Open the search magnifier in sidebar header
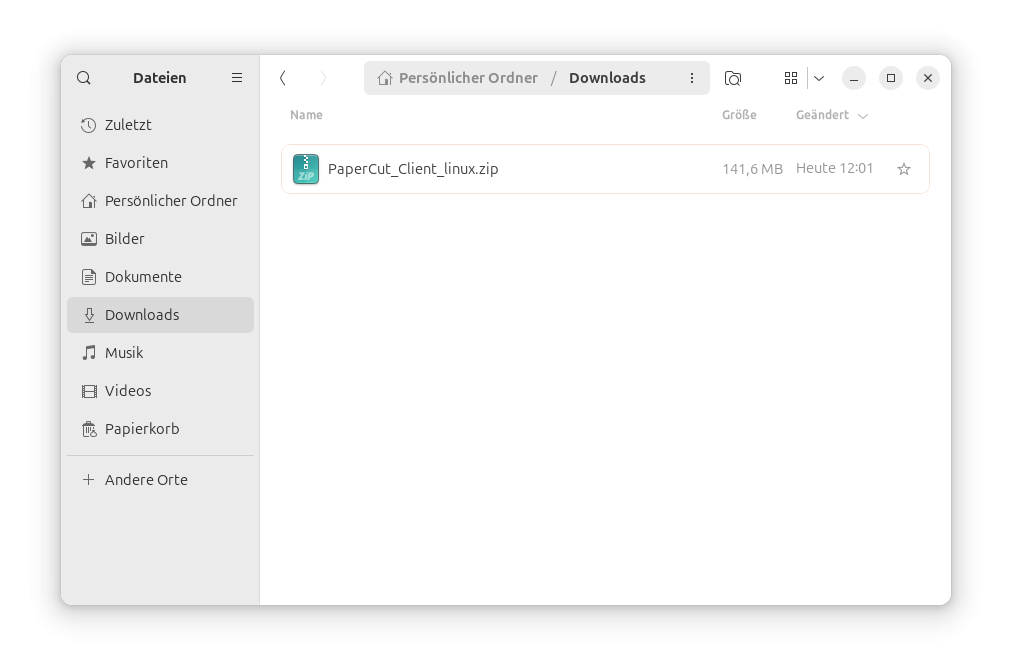1012x672 pixels. (84, 78)
